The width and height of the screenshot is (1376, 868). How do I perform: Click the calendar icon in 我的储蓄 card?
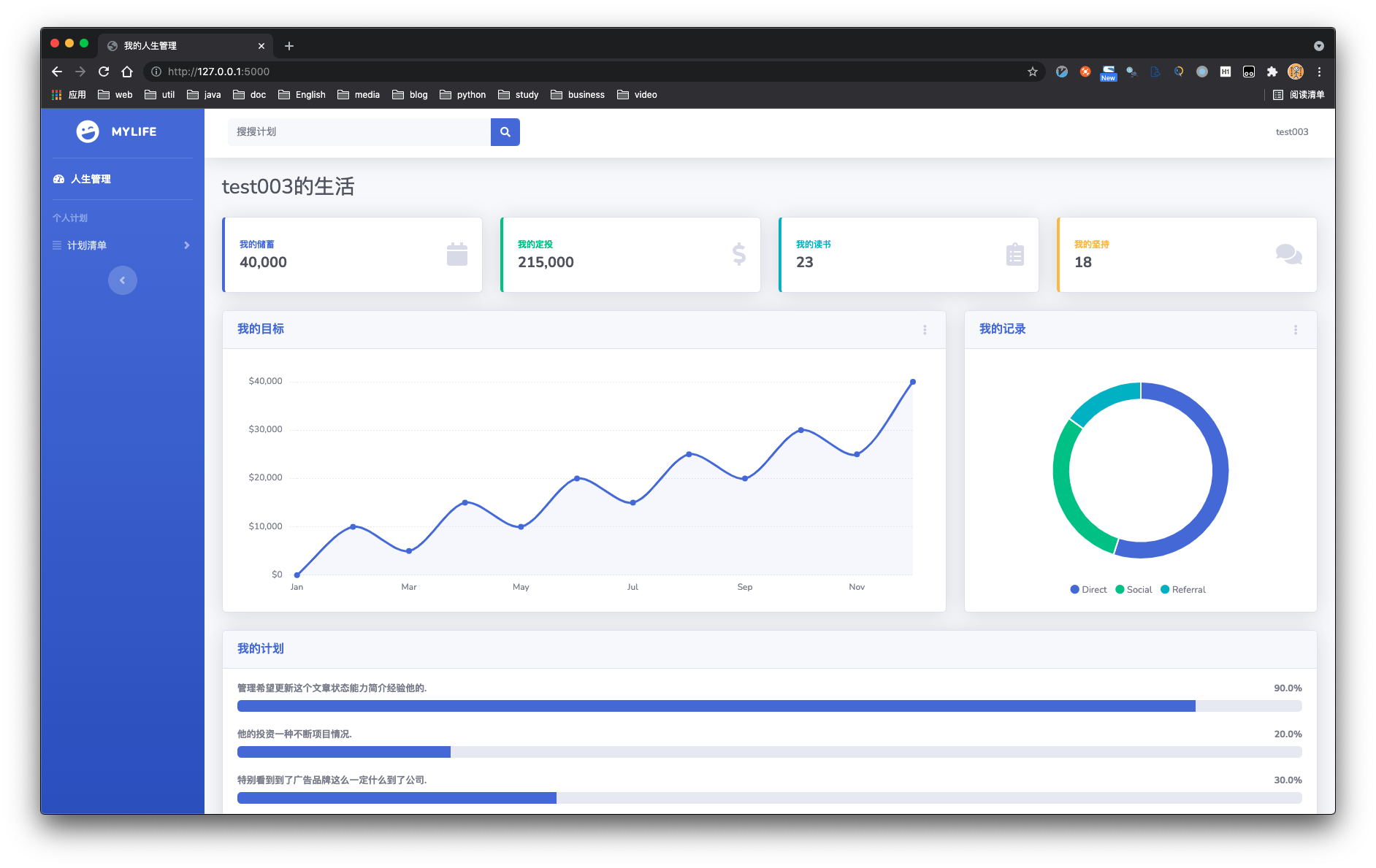(457, 255)
